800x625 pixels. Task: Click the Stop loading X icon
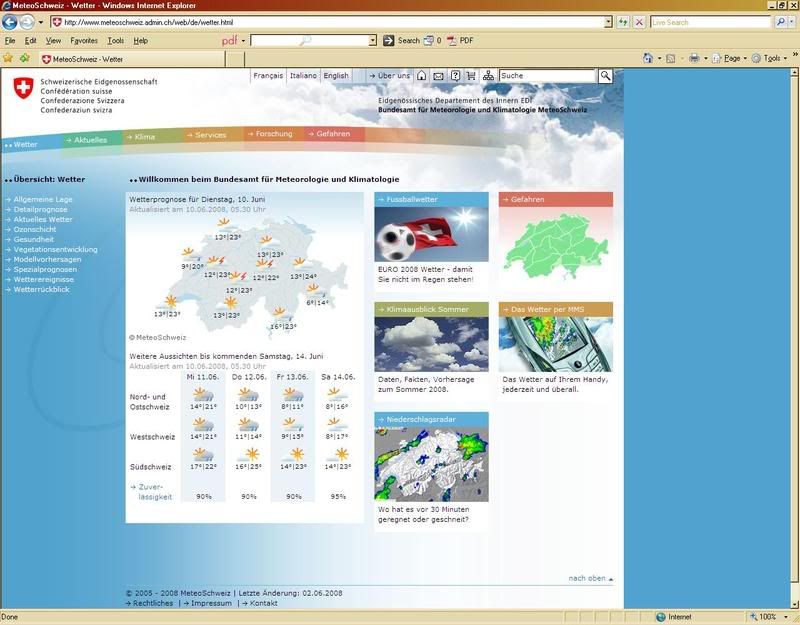(x=639, y=22)
